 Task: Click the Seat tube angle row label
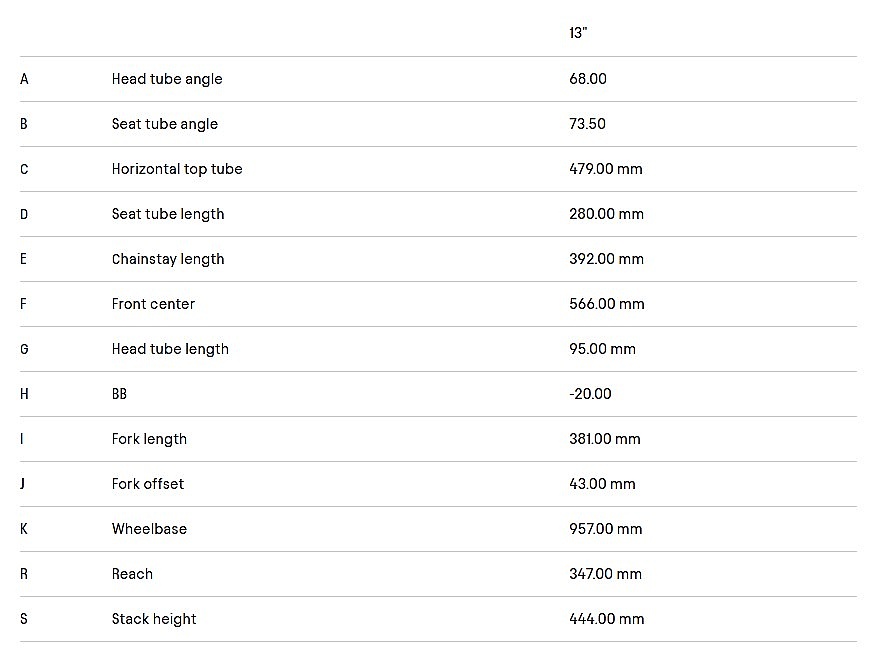(165, 124)
